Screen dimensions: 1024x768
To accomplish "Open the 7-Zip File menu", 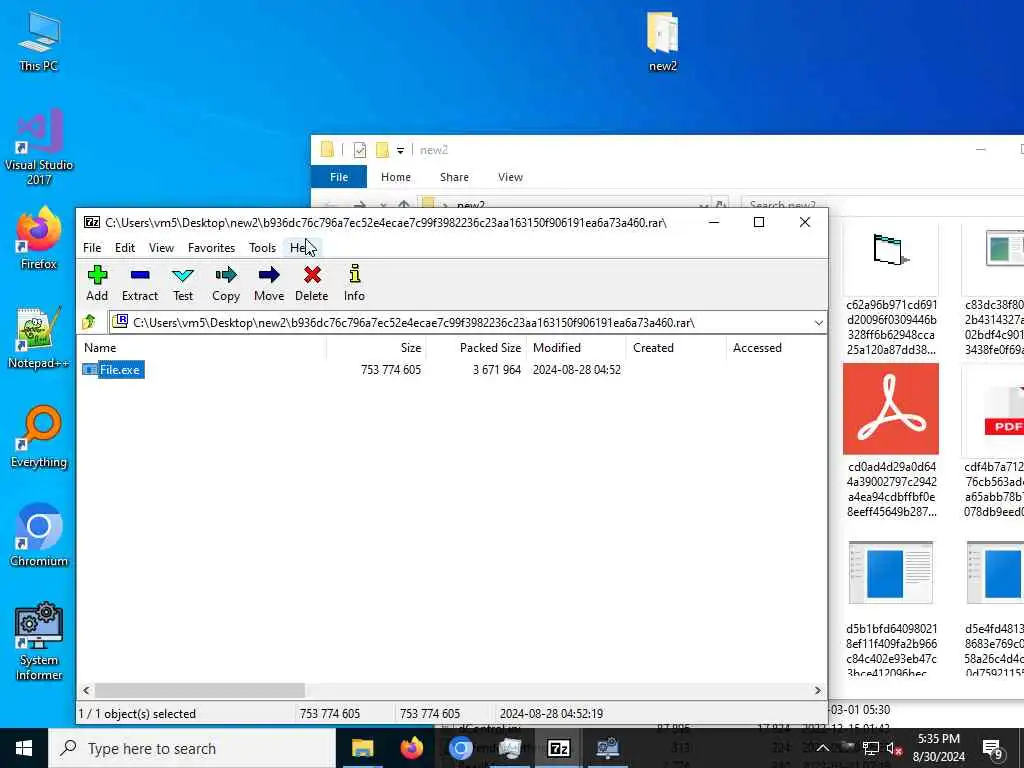I will tap(92, 248).
